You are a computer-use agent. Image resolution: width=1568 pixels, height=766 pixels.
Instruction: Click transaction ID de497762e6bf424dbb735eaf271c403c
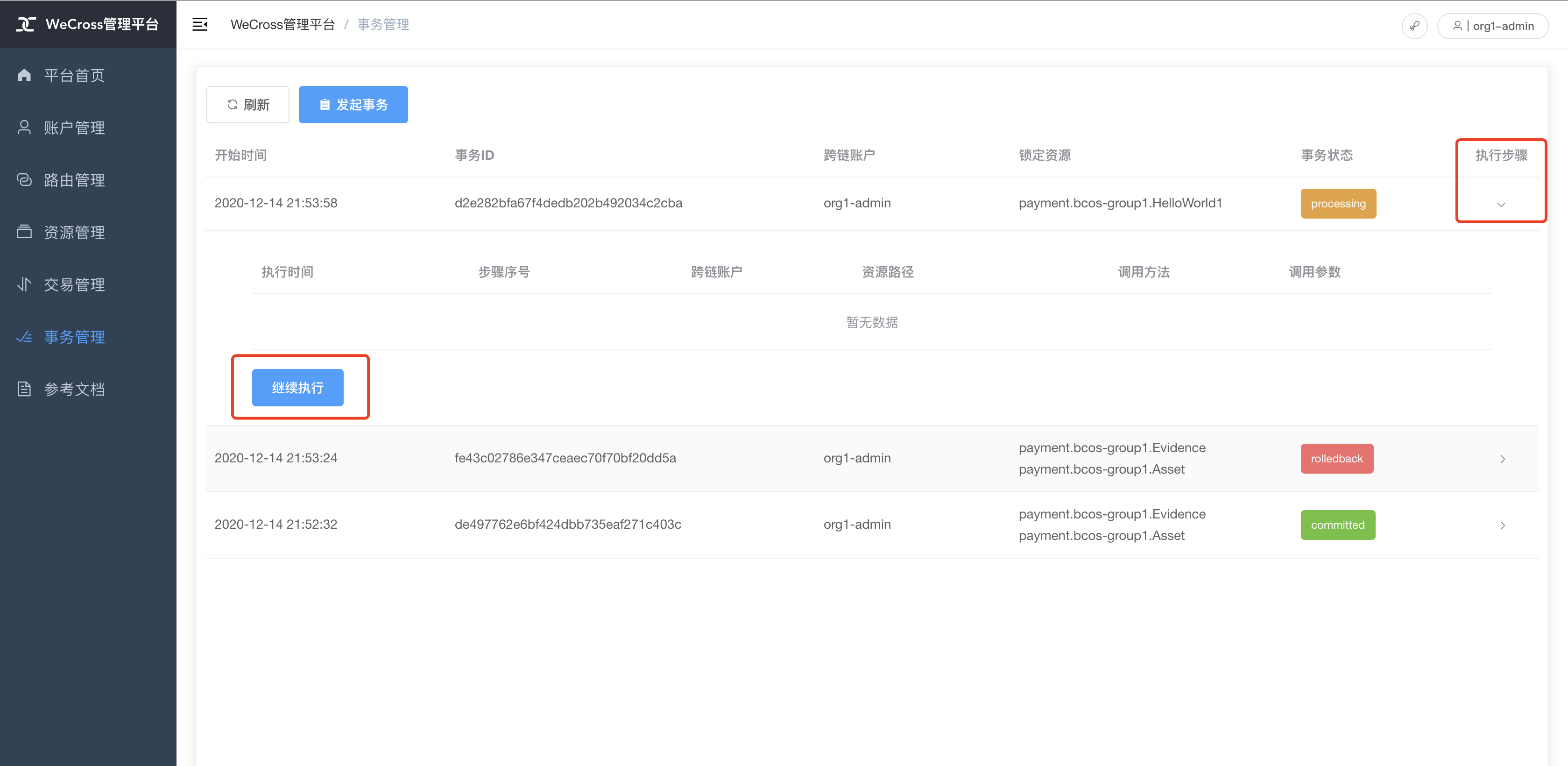pyautogui.click(x=567, y=524)
